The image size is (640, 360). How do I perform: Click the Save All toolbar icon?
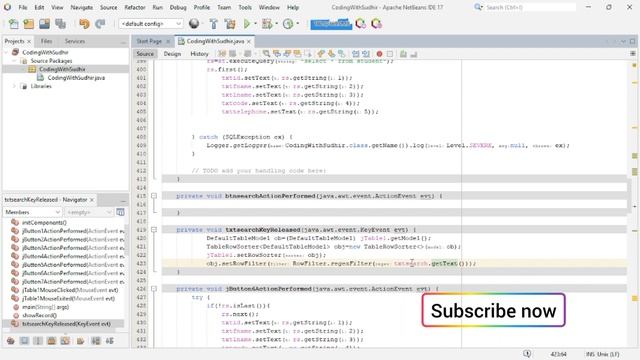point(60,24)
